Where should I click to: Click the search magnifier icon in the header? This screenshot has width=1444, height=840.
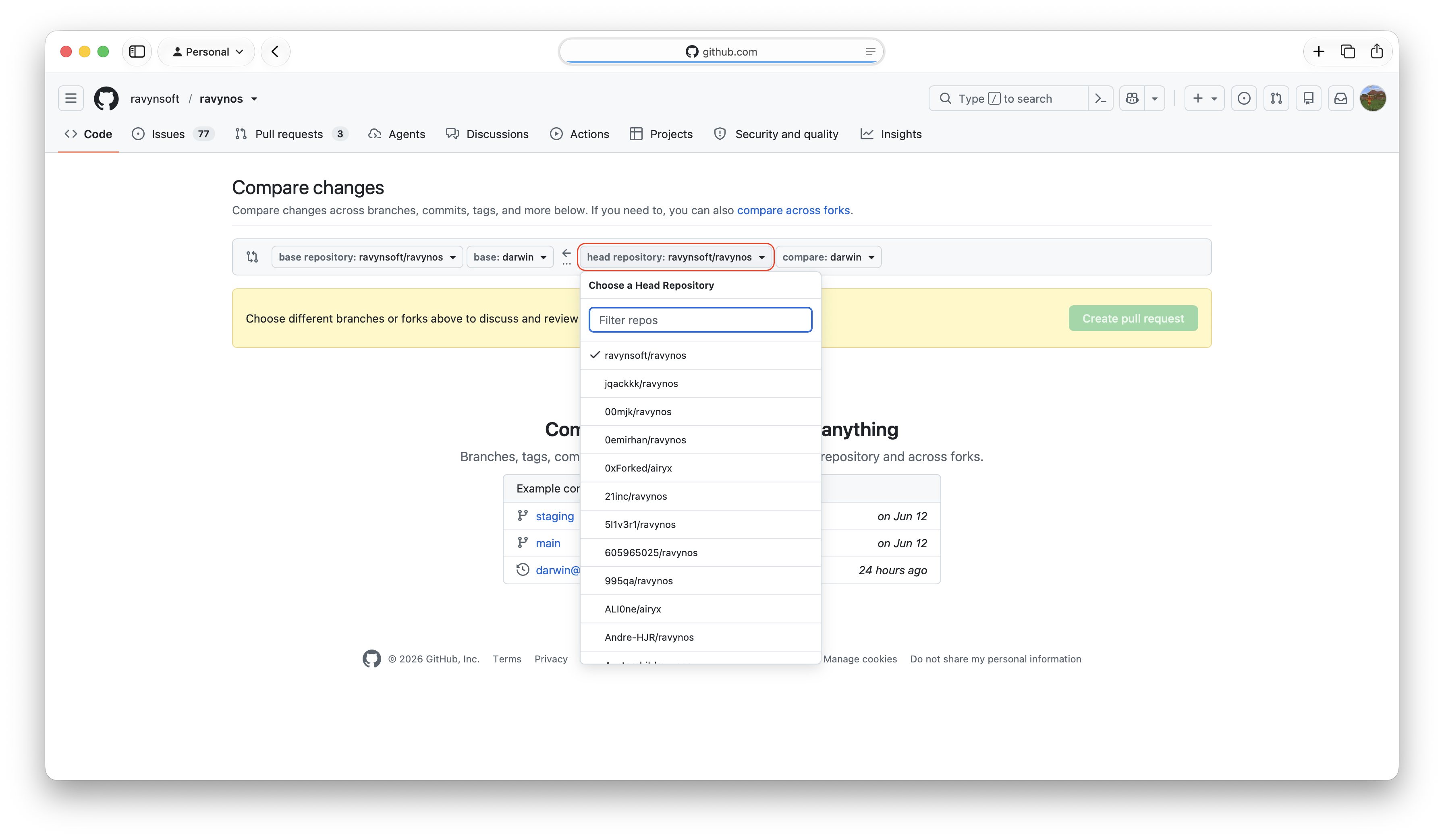[x=946, y=99]
